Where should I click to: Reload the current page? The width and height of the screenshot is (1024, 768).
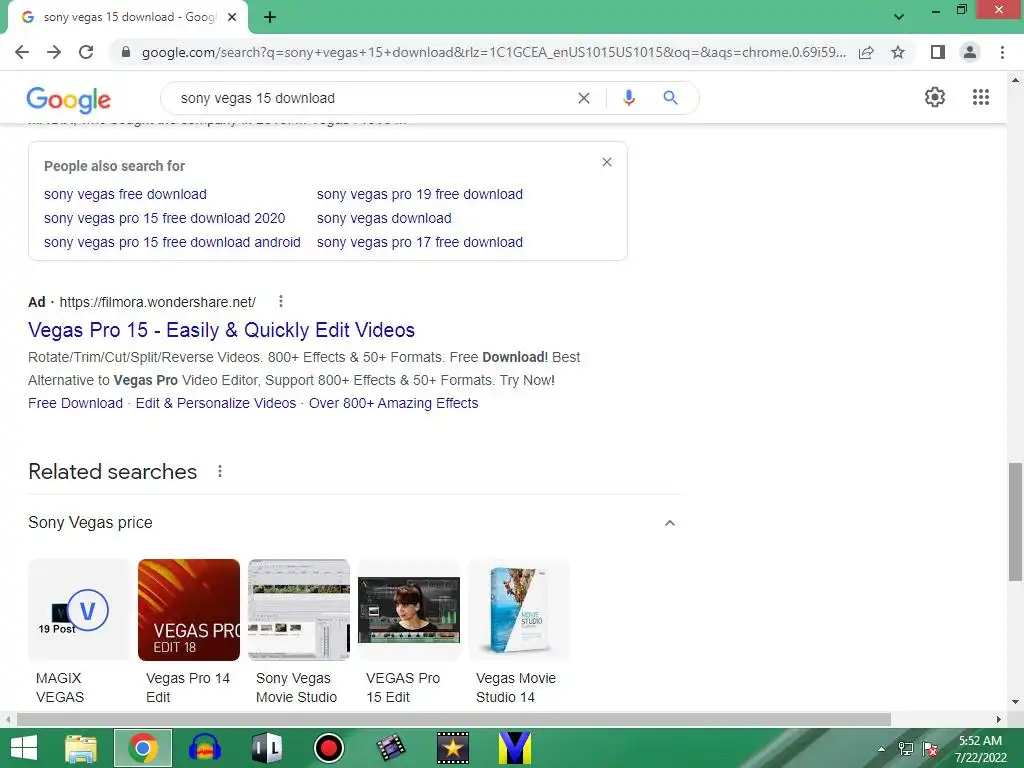pos(86,52)
